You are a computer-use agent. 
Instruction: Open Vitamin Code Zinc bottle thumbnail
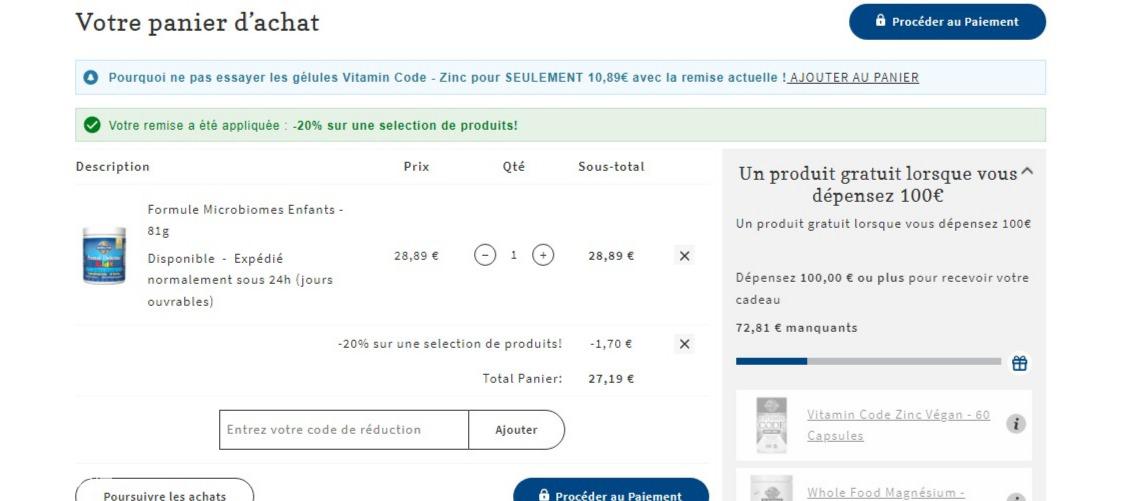point(771,425)
